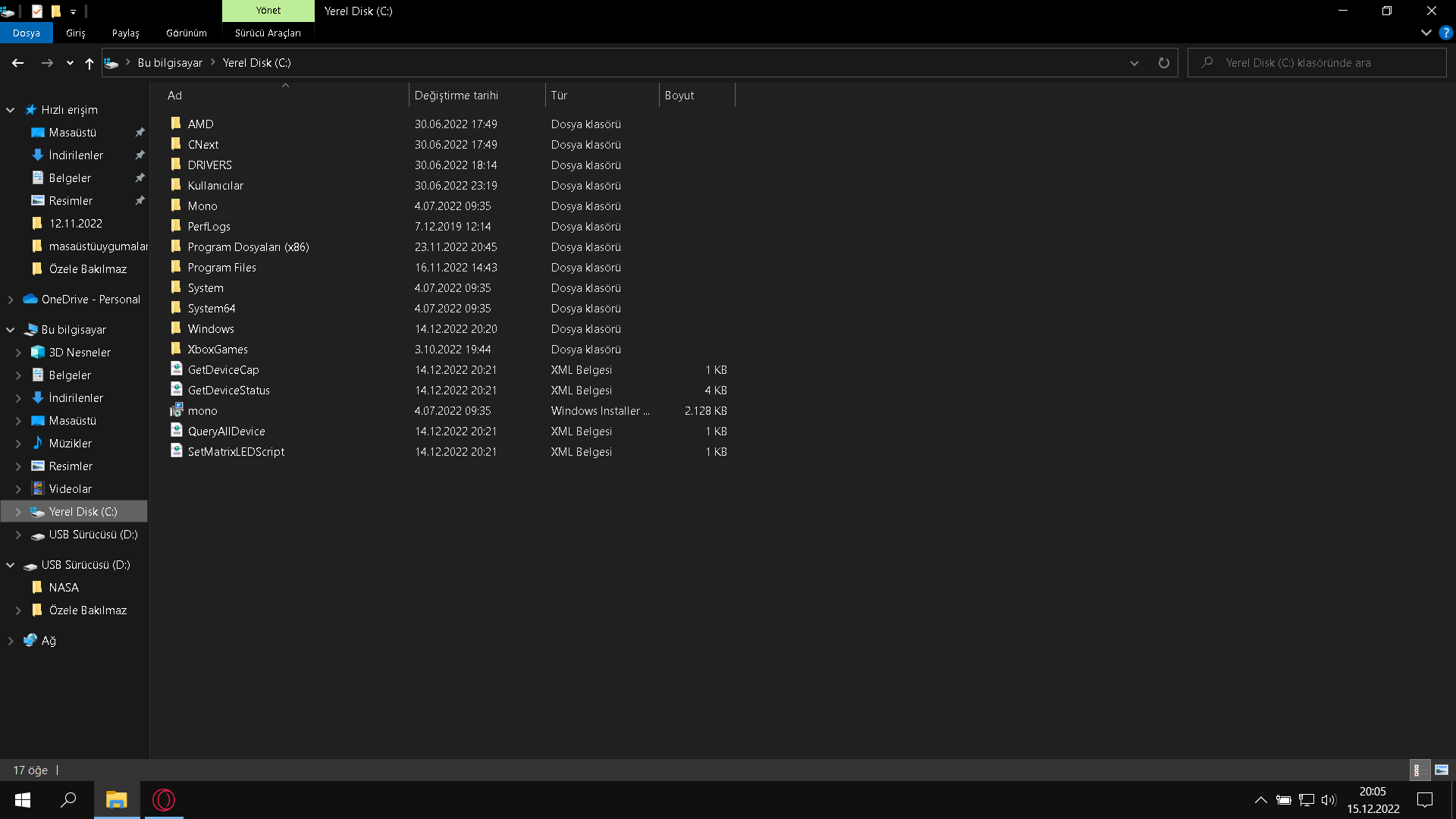The height and width of the screenshot is (819, 1456).
Task: Expand the ribbon with the chevron arrow
Action: pos(1426,33)
